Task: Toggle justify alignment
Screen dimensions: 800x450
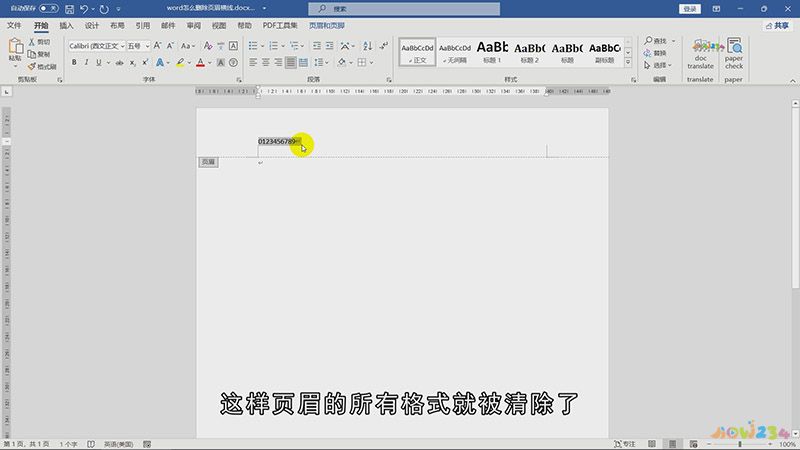Action: tap(290, 62)
